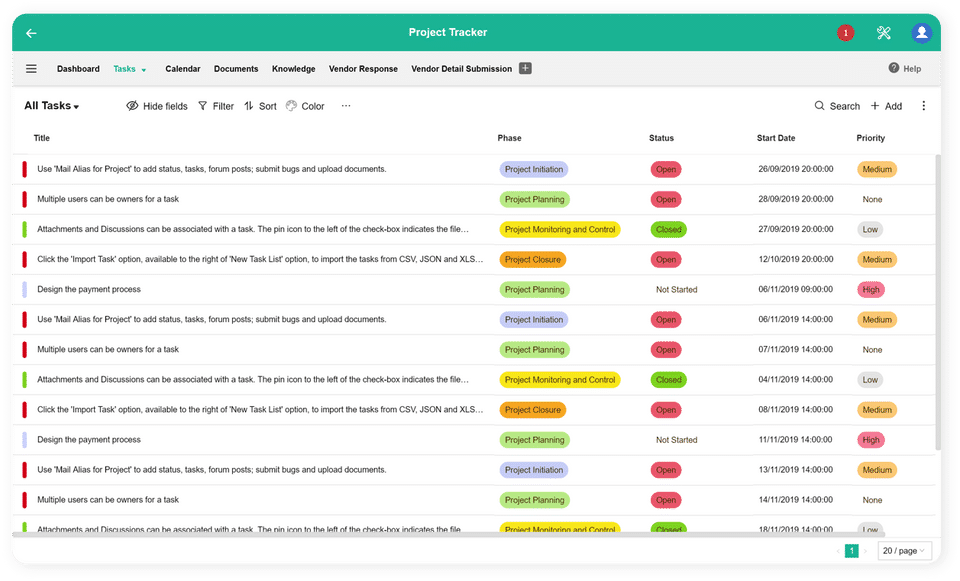Screen dimensions: 960x581
Task: Expand the Tasks tab dropdown arrow
Action: (144, 70)
